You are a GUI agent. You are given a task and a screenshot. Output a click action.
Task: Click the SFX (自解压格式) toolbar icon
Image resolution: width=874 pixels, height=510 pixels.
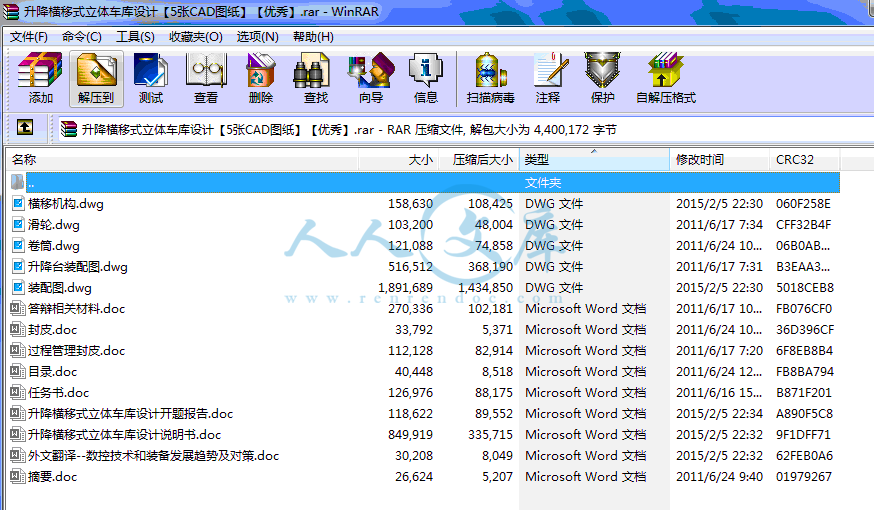[x=666, y=79]
